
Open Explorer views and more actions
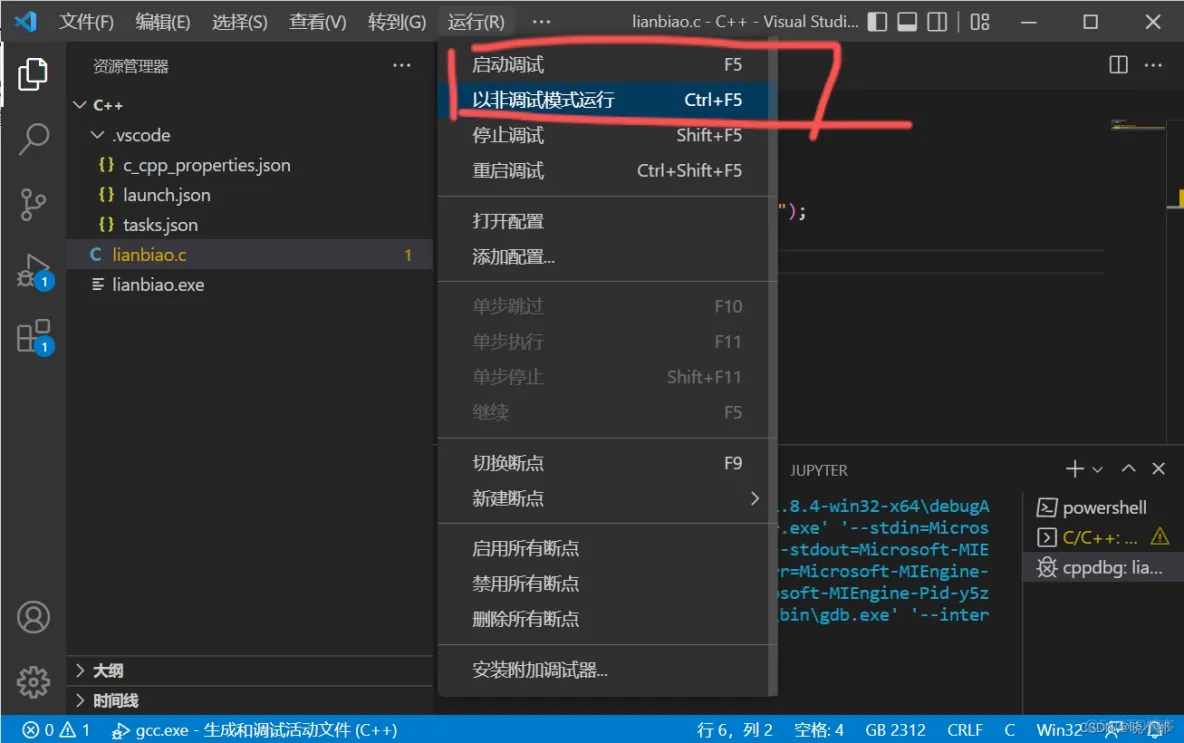pos(402,66)
